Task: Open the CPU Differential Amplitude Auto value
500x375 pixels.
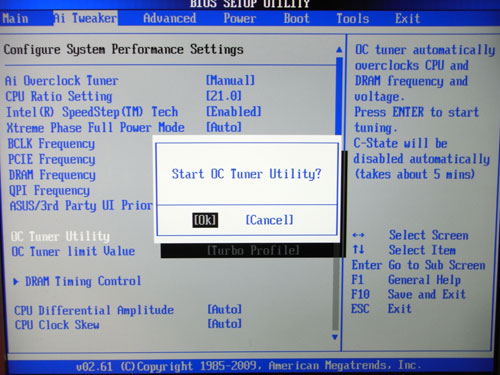Action: (224, 309)
